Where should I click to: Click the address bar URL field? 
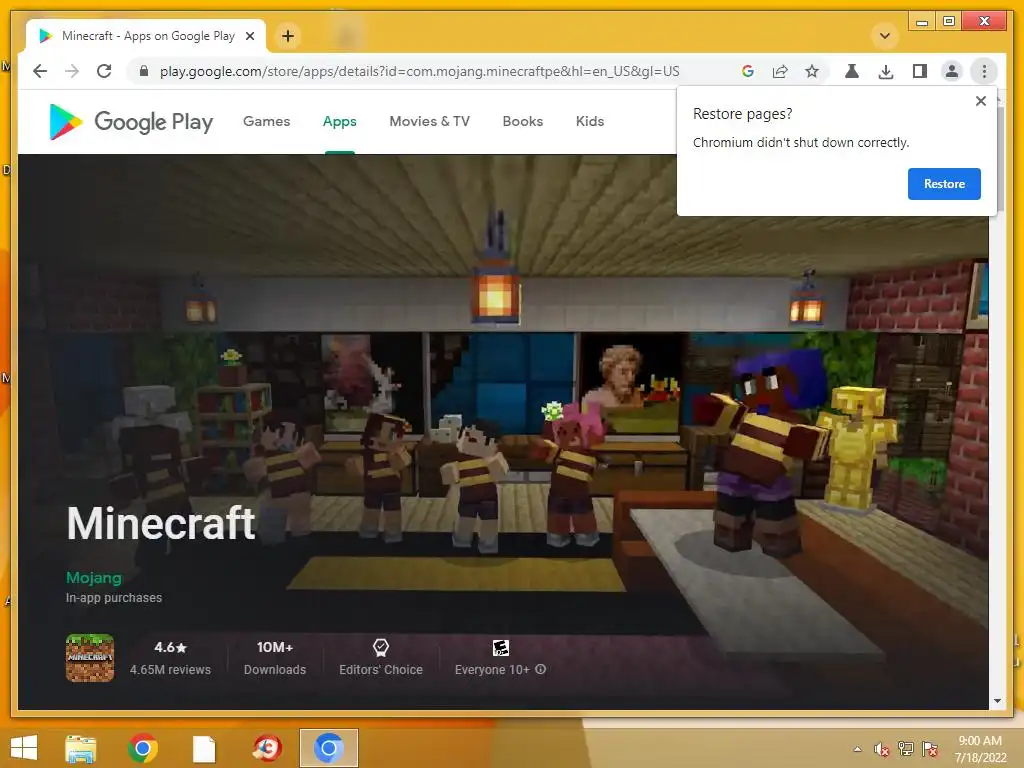[x=419, y=71]
